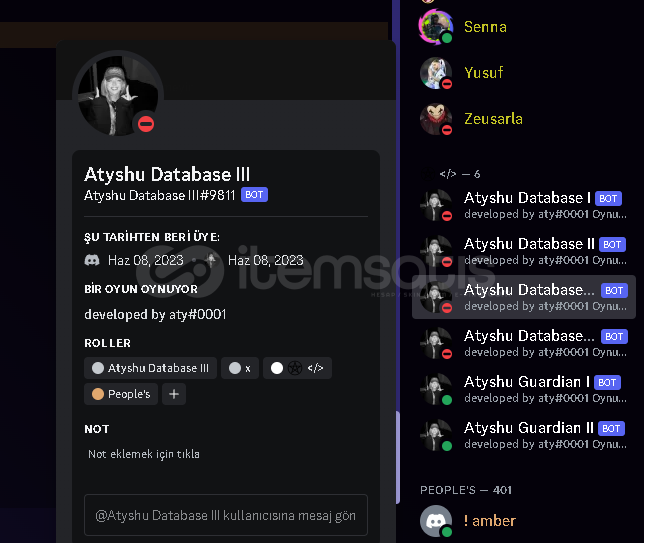Click the server join date icon
Image resolution: width=646 pixels, height=544 pixels.
click(211, 260)
